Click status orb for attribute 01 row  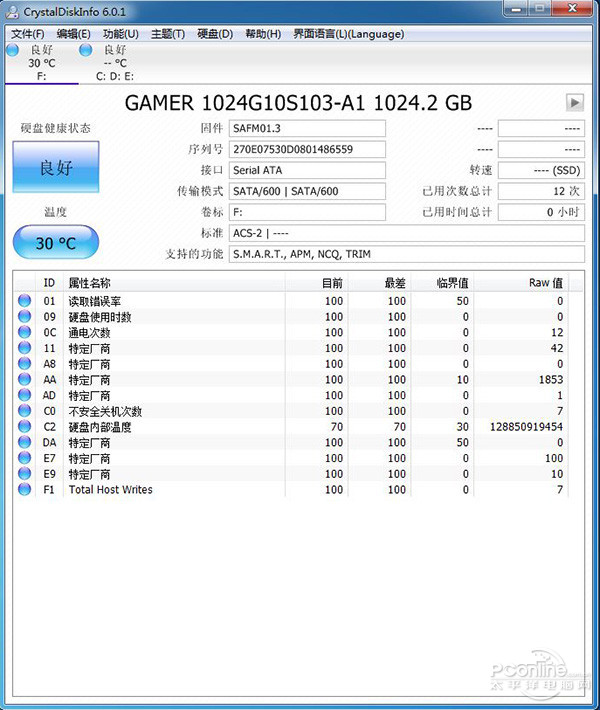point(24,301)
